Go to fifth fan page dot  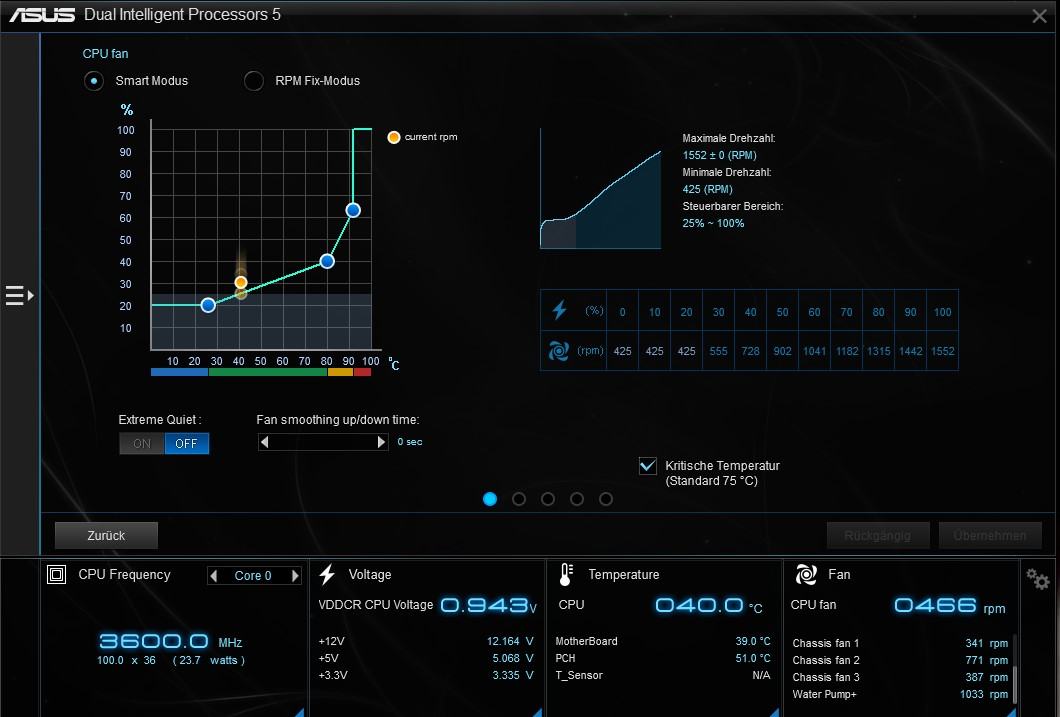[606, 499]
